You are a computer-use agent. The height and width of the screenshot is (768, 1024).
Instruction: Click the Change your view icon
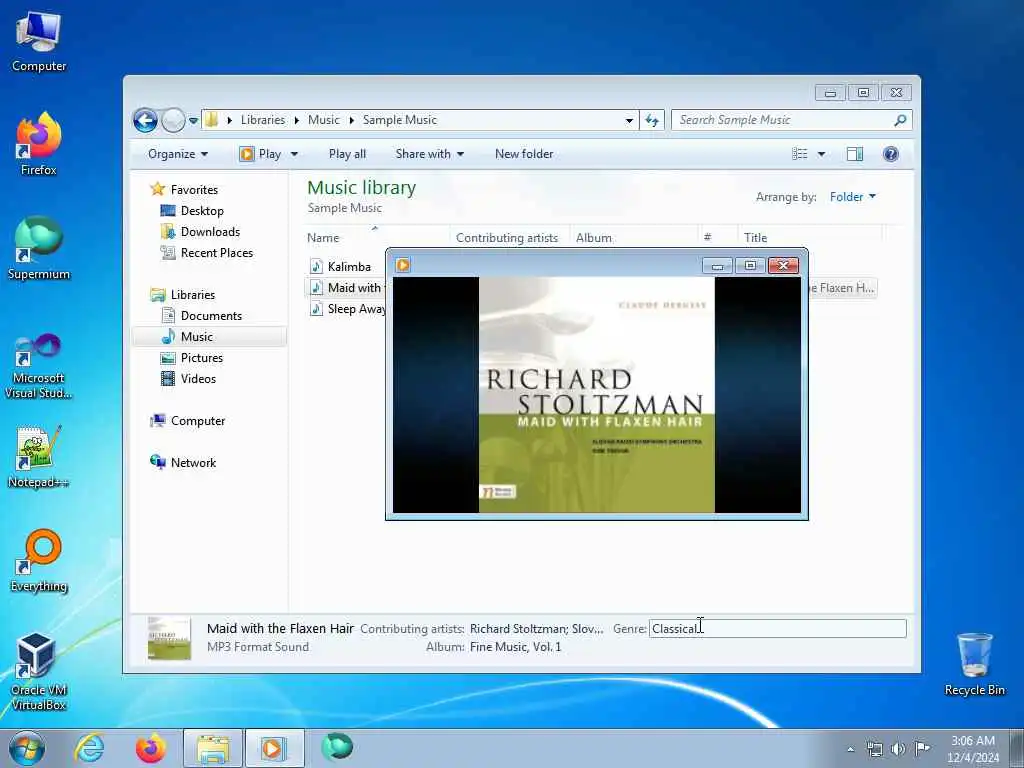799,154
